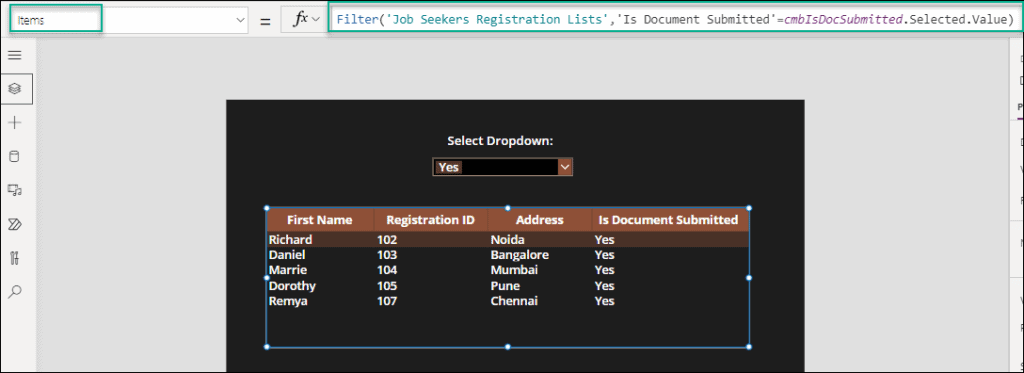Viewport: 1024px width, 373px height.
Task: Click registration ID 107
Action: coord(387,301)
